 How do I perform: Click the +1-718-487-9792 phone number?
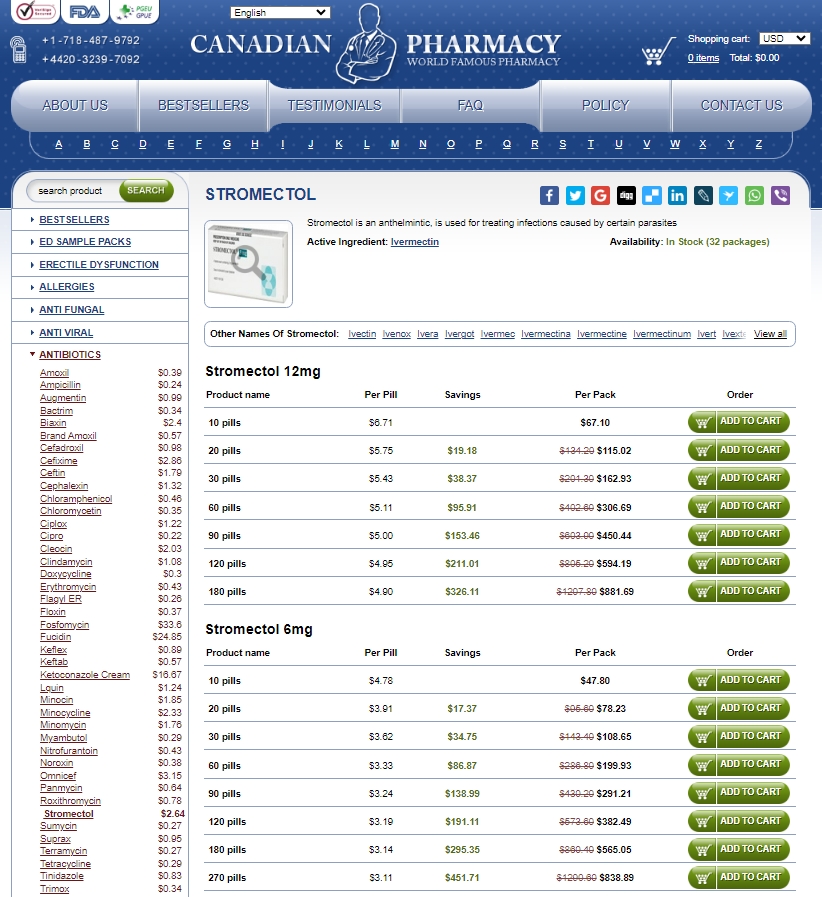(90, 41)
